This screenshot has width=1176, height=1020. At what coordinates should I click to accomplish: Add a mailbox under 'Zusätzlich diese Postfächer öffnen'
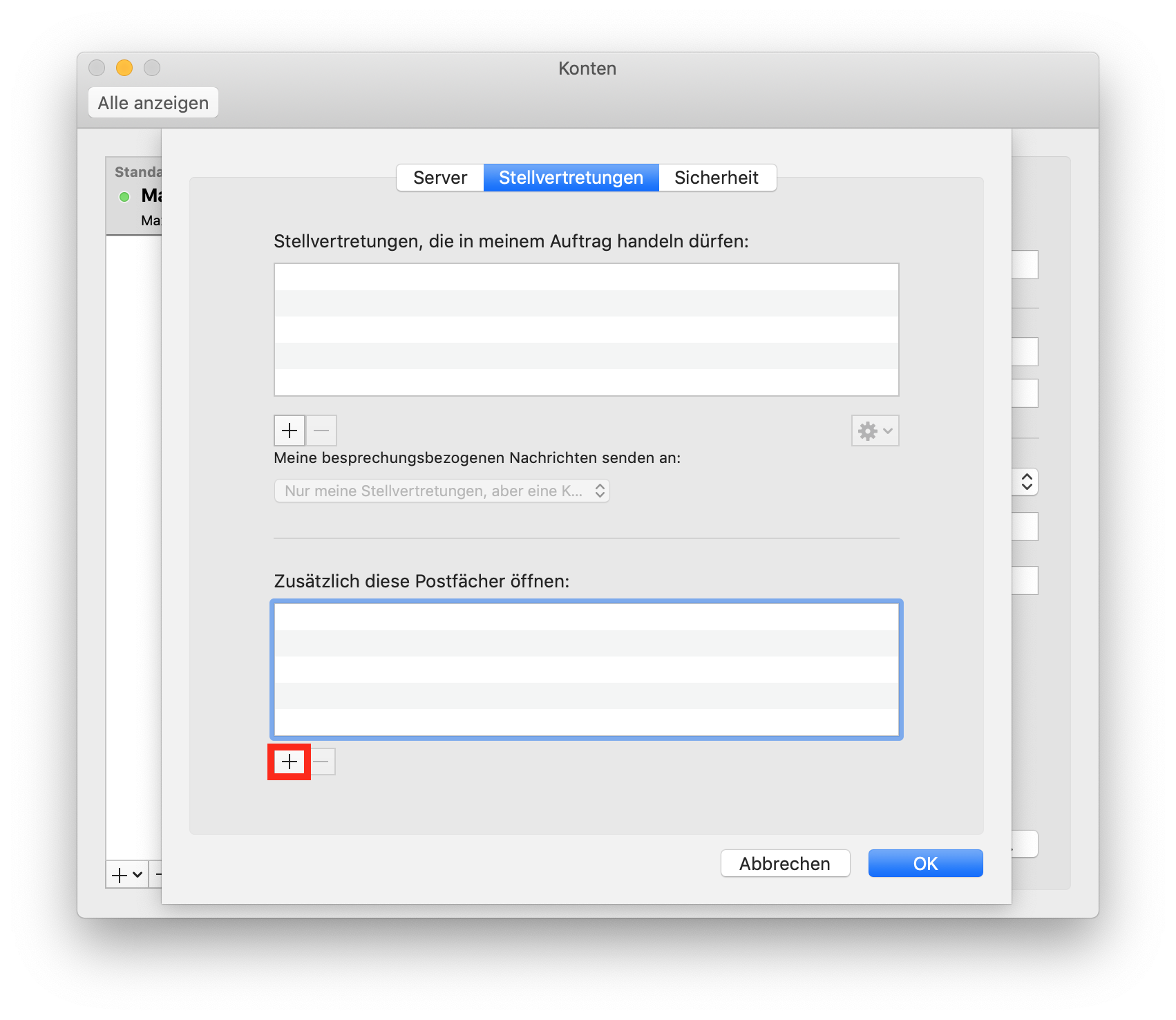290,762
